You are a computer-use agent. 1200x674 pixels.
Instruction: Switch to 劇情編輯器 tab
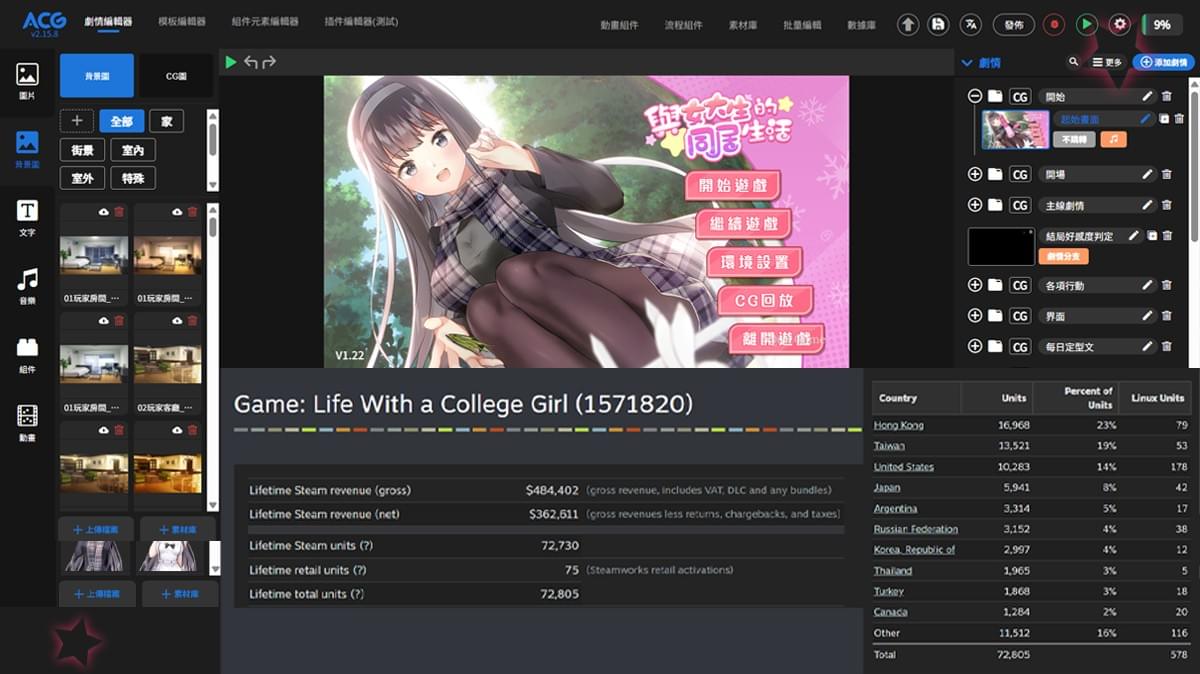108,22
